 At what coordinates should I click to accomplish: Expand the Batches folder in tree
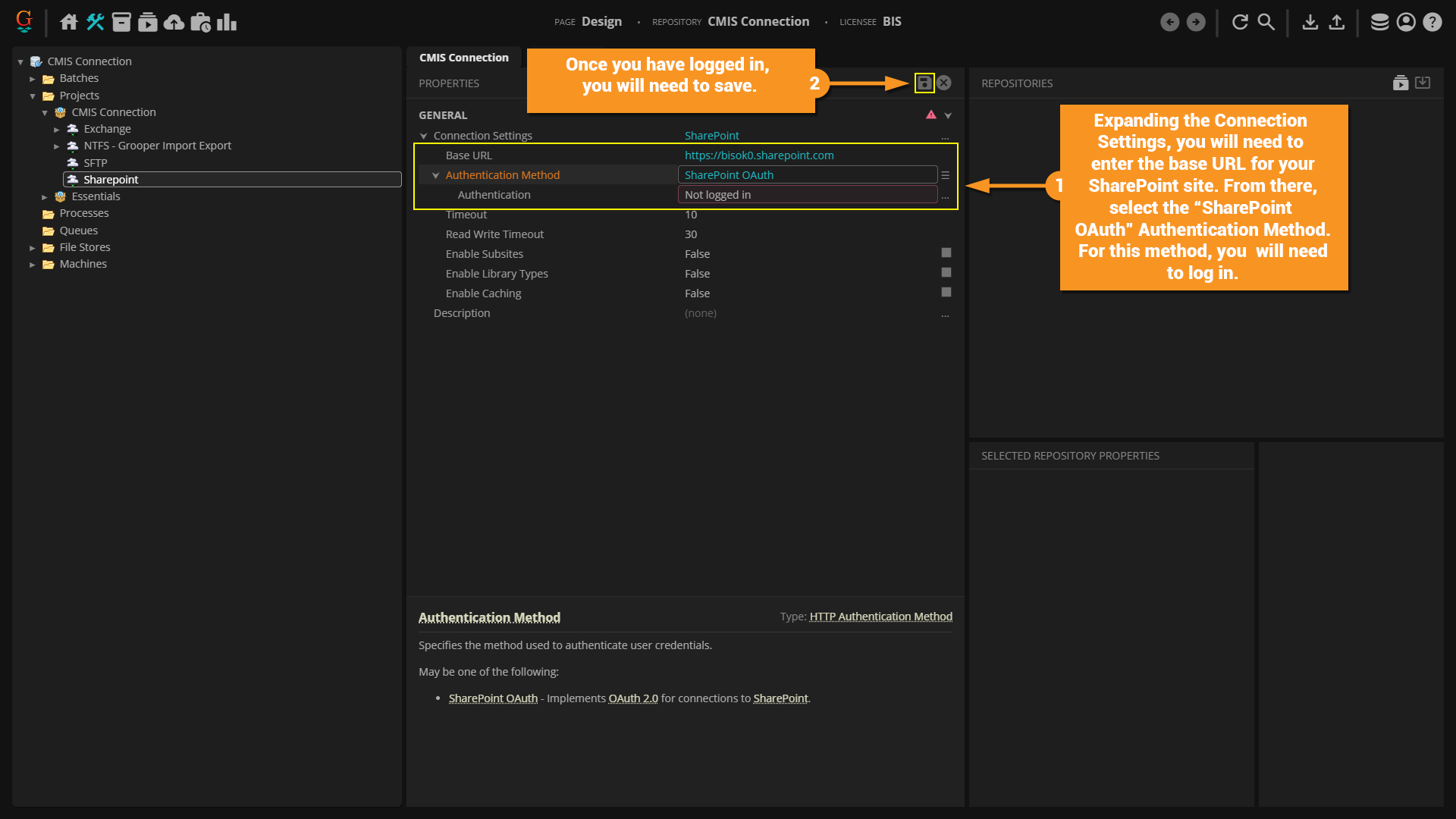pyautogui.click(x=33, y=79)
